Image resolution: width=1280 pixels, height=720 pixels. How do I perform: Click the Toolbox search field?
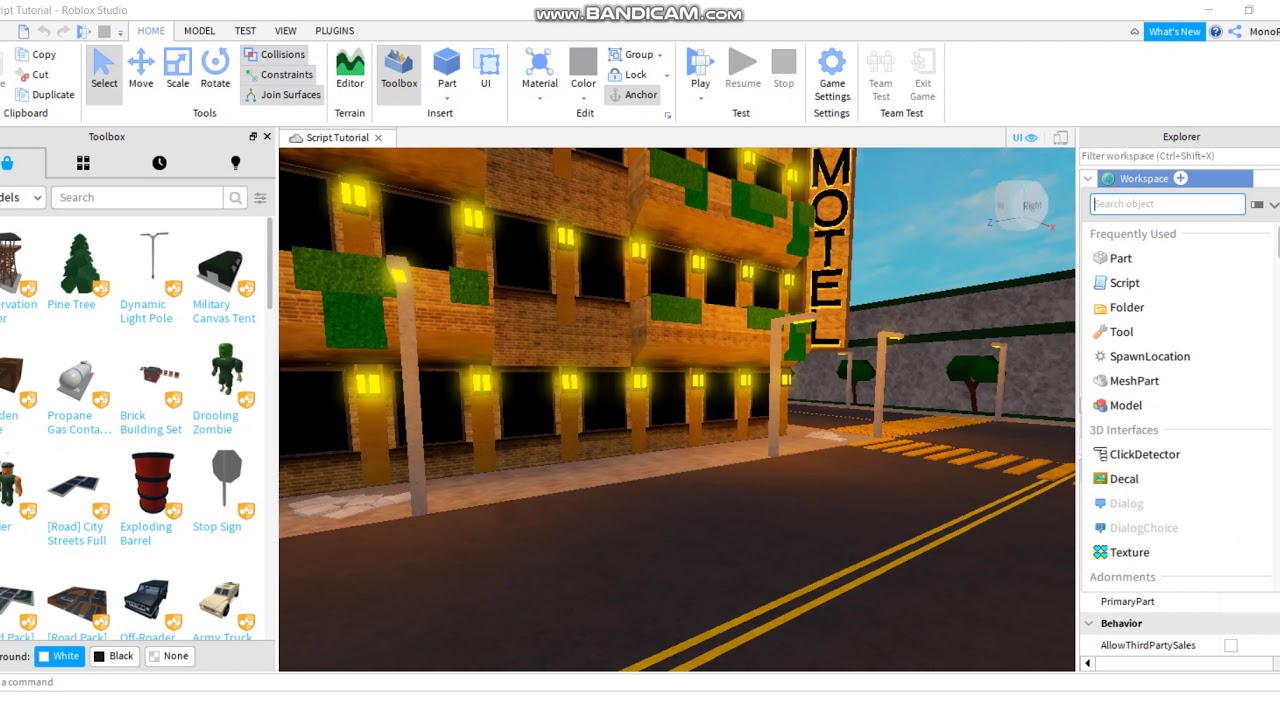coord(137,198)
